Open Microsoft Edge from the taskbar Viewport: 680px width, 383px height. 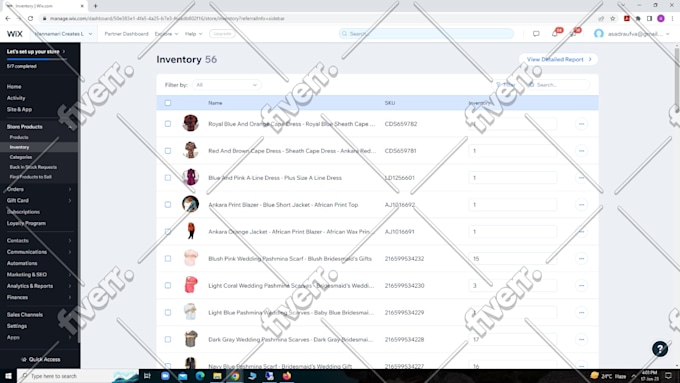[200, 376]
